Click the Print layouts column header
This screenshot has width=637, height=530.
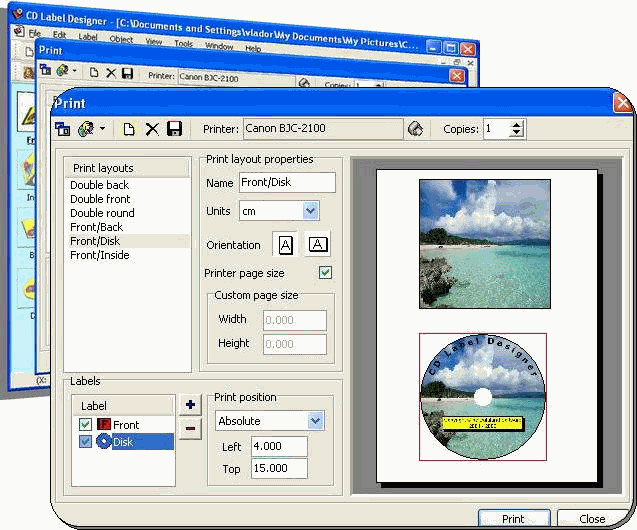127,168
